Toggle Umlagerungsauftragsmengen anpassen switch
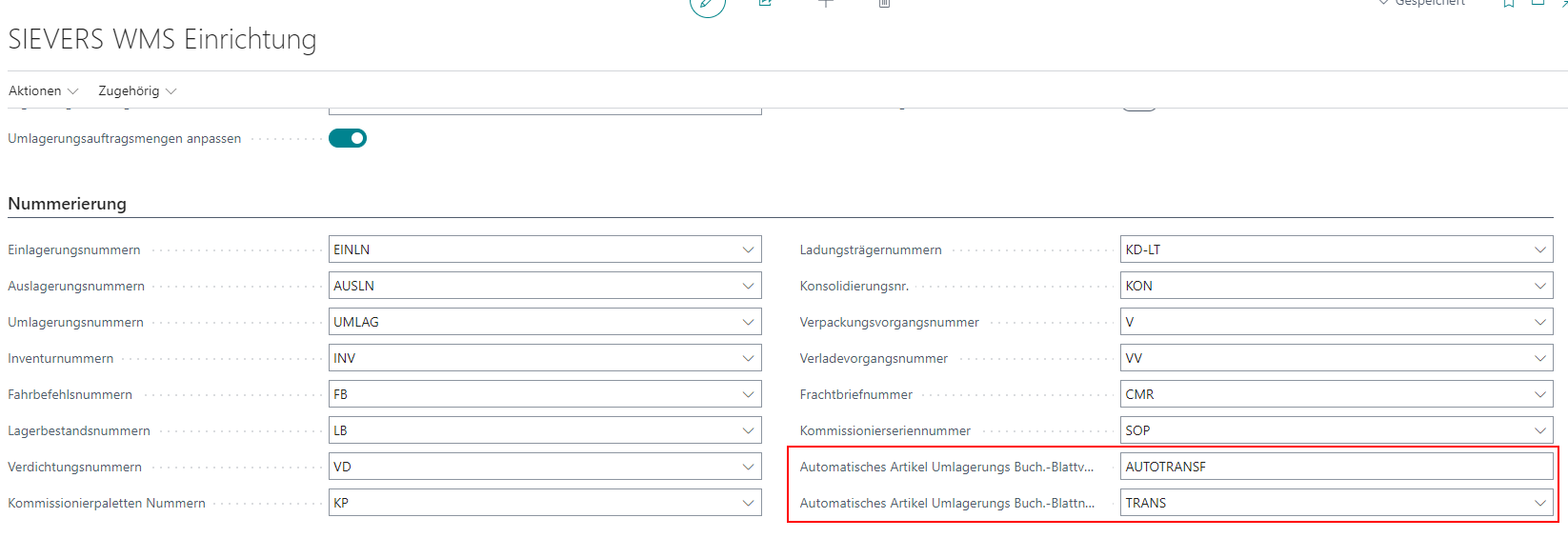Screen dimensions: 1568x558 coord(348,139)
